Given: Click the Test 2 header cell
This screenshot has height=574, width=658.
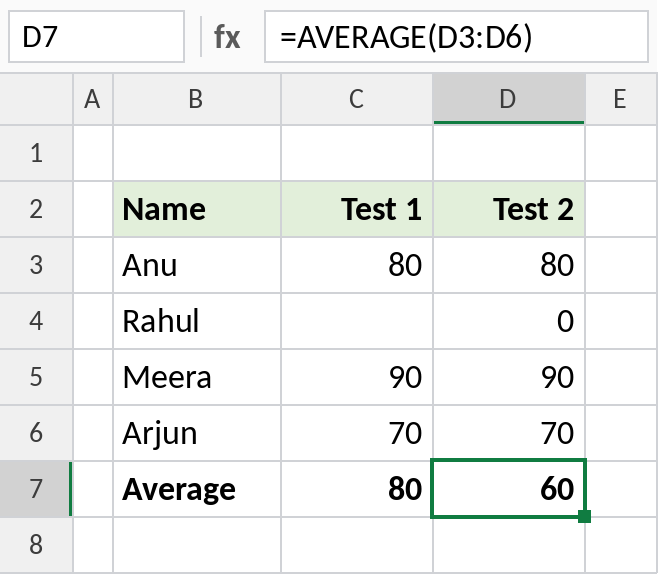Looking at the screenshot, I should click(509, 209).
